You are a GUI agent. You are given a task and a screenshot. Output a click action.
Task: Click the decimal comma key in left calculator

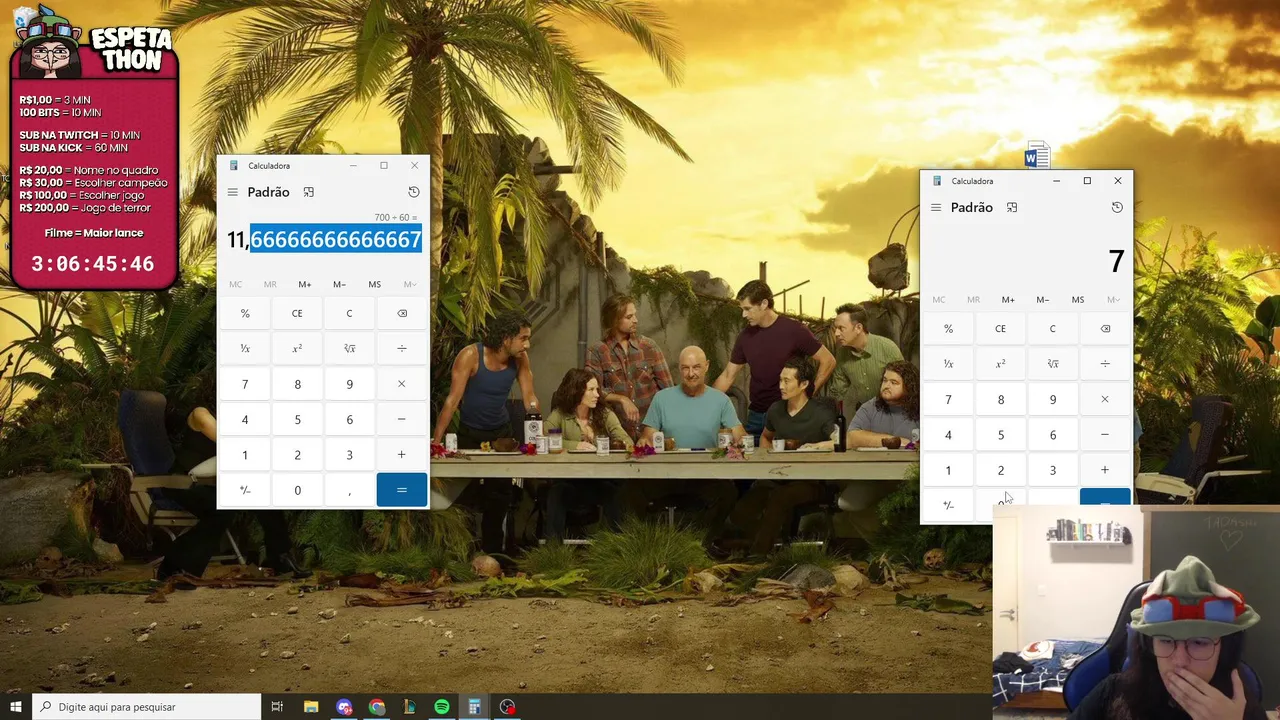pos(349,490)
